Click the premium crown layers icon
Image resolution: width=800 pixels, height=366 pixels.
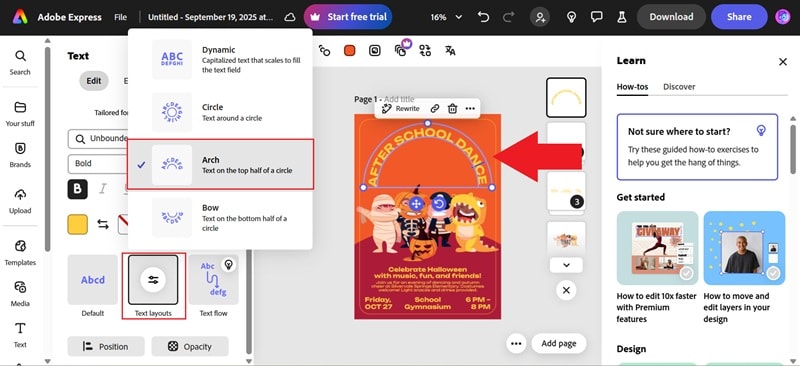point(402,49)
